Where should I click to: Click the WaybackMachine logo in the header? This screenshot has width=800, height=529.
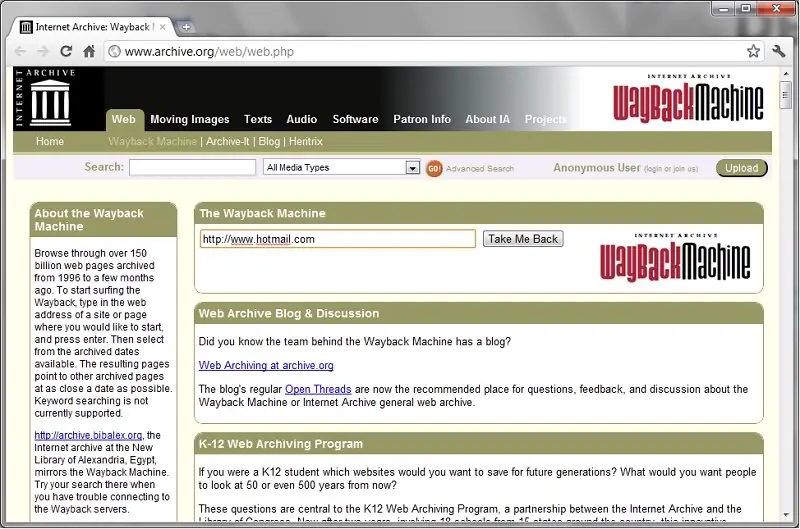click(688, 99)
